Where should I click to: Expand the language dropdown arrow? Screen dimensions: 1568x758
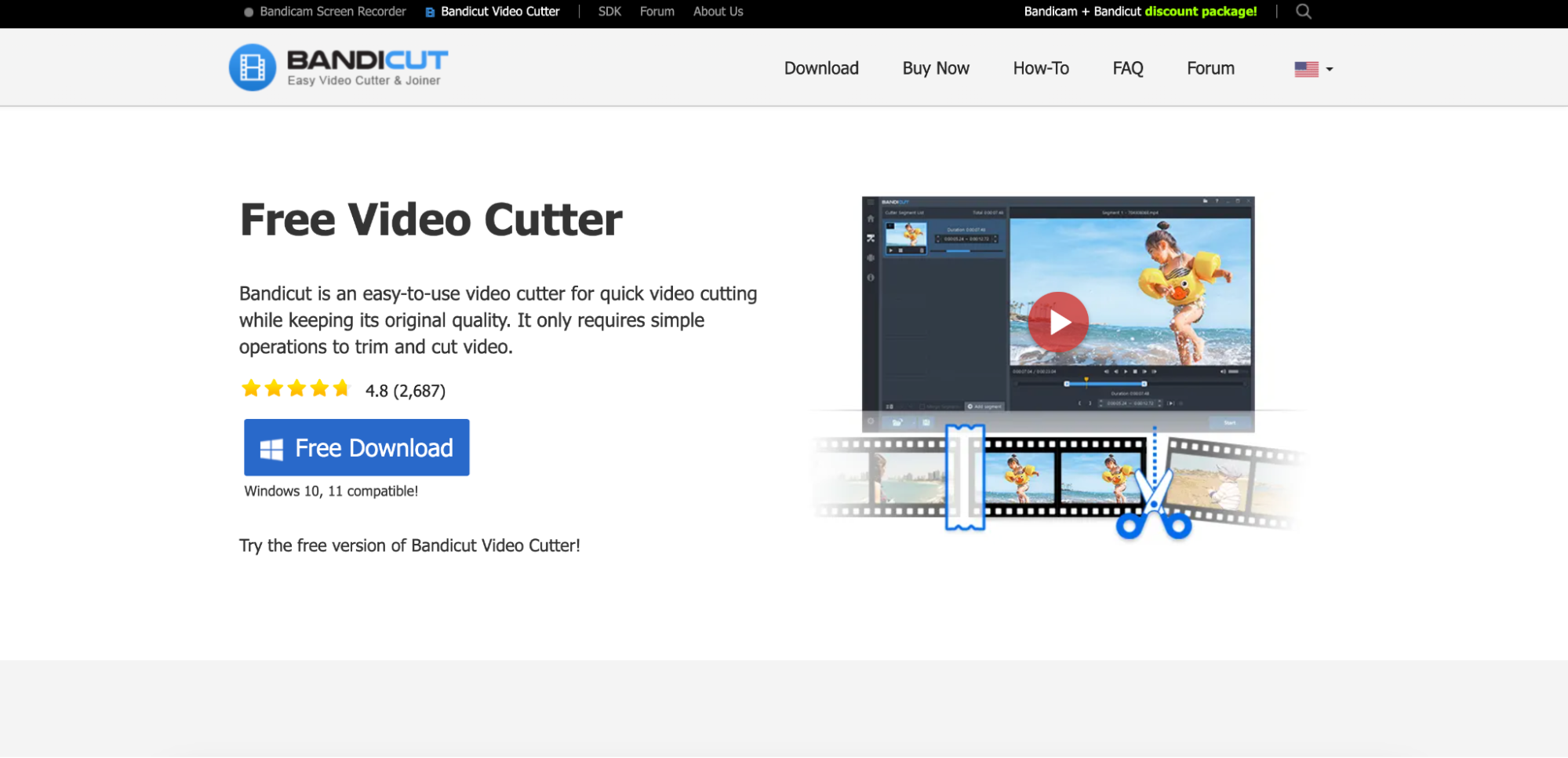(1329, 69)
